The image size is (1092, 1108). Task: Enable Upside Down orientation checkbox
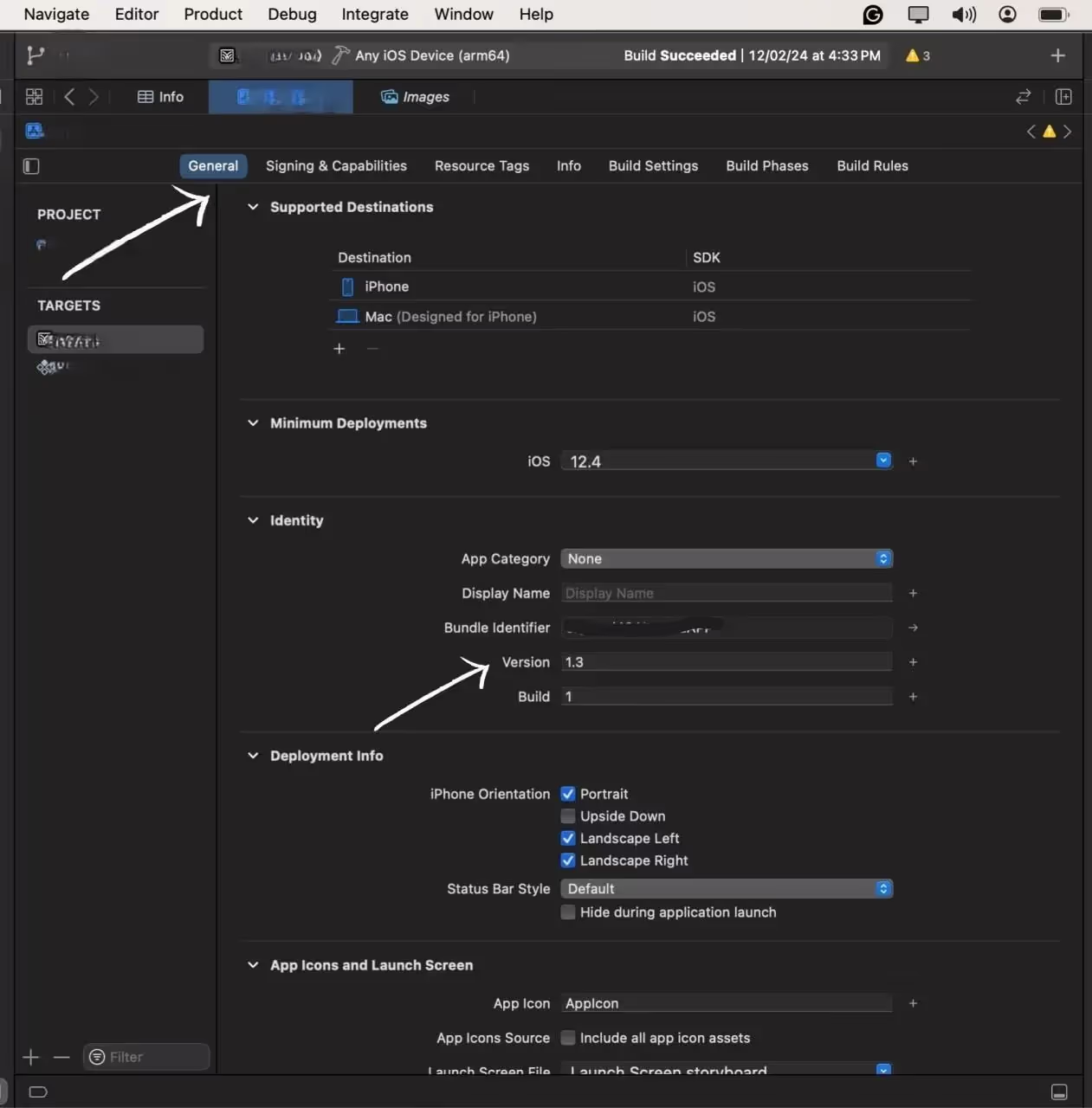568,816
